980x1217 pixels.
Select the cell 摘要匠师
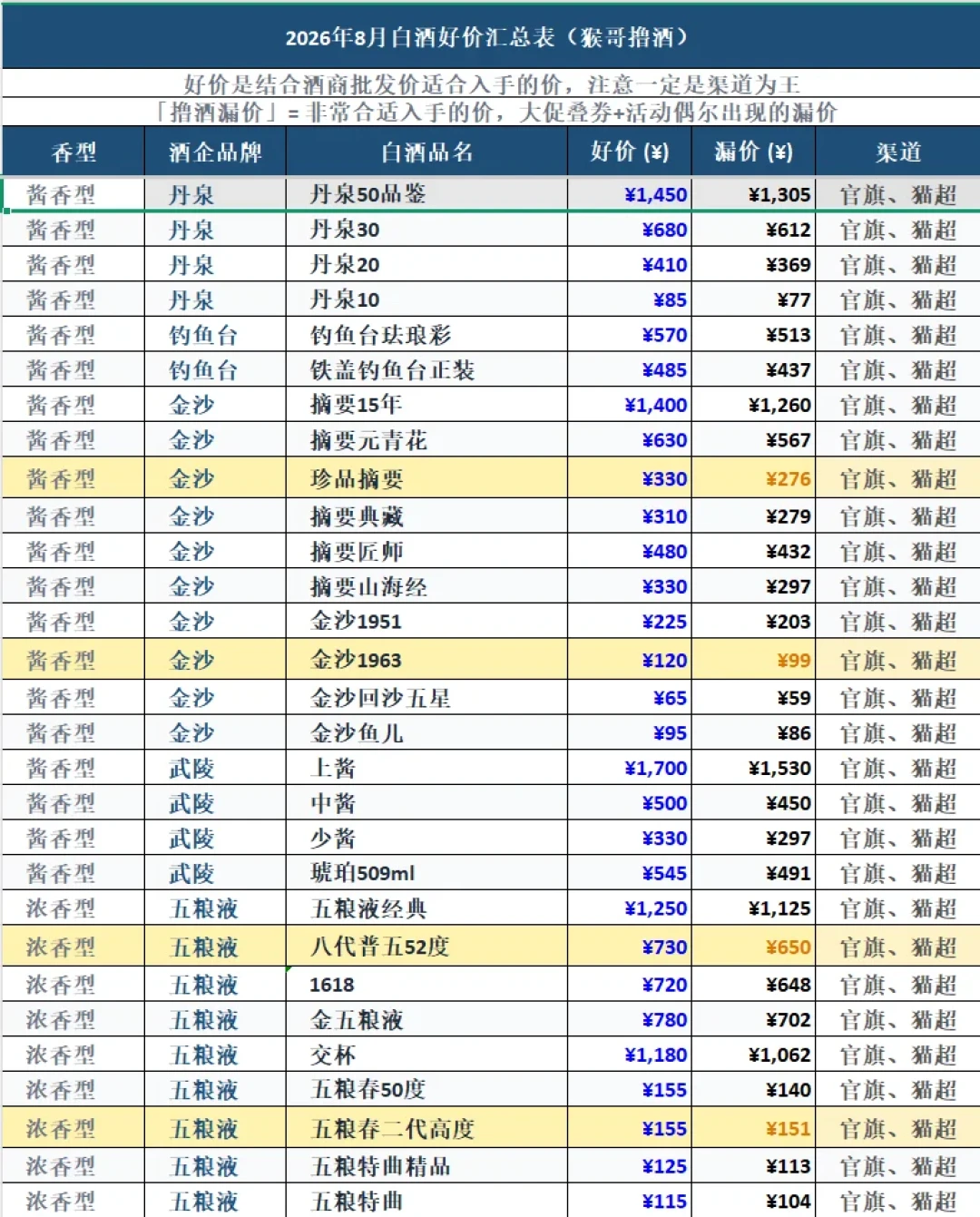pos(426,552)
